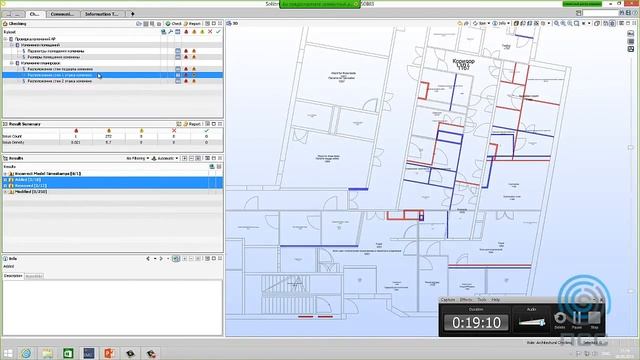640x360 pixels.
Task: Open Report from the Checking panel toolbar
Action: pos(192,24)
